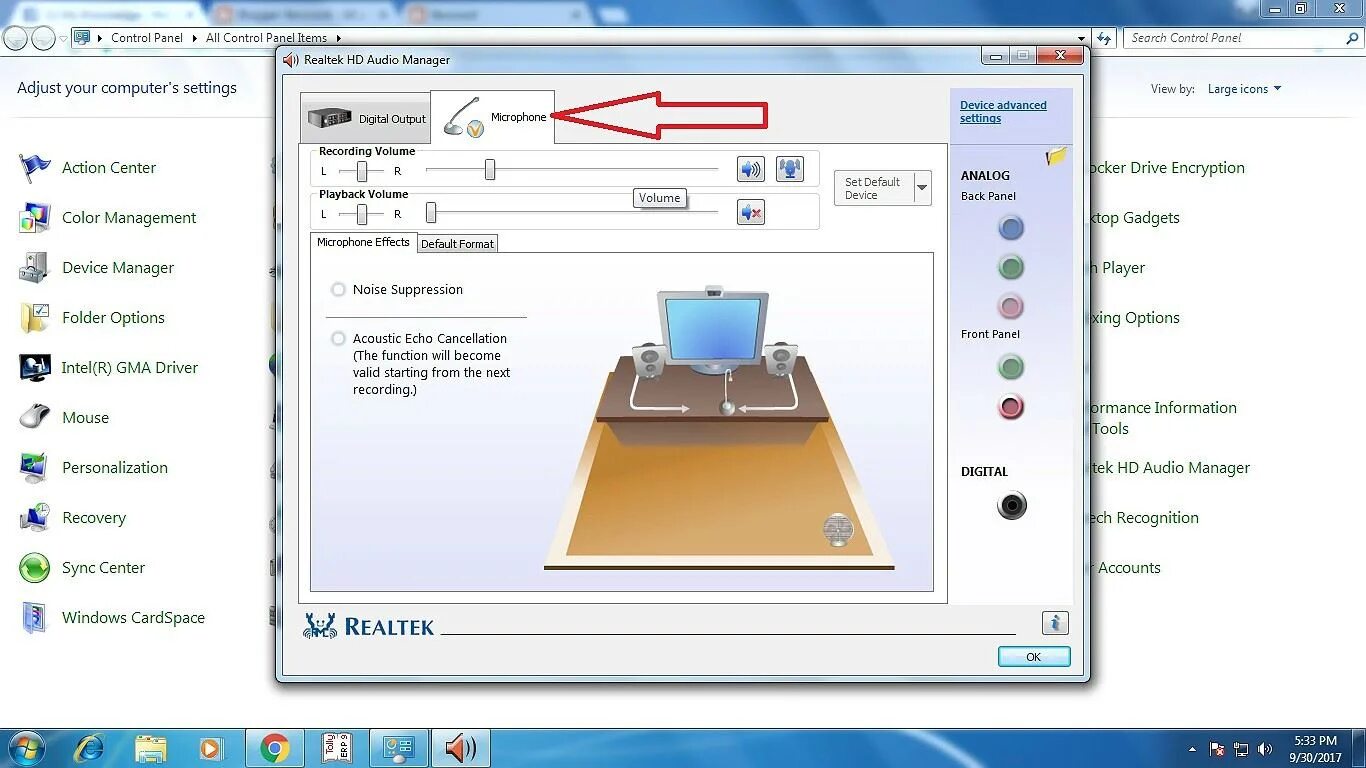
Task: Adjust Playback Volume L/R balance slider
Action: (361, 214)
